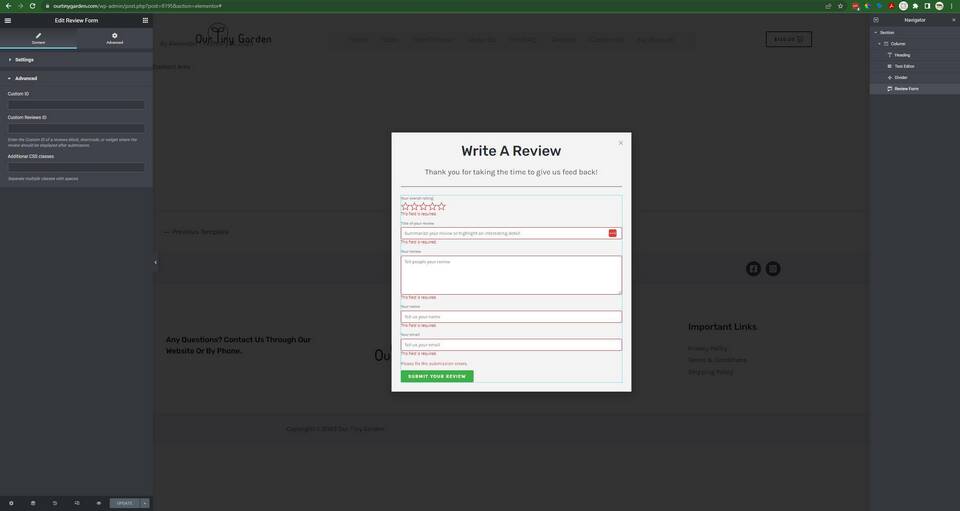Open the red Adobe Acrobat extension
Viewport: 960px width, 511px height.
coord(891,6)
